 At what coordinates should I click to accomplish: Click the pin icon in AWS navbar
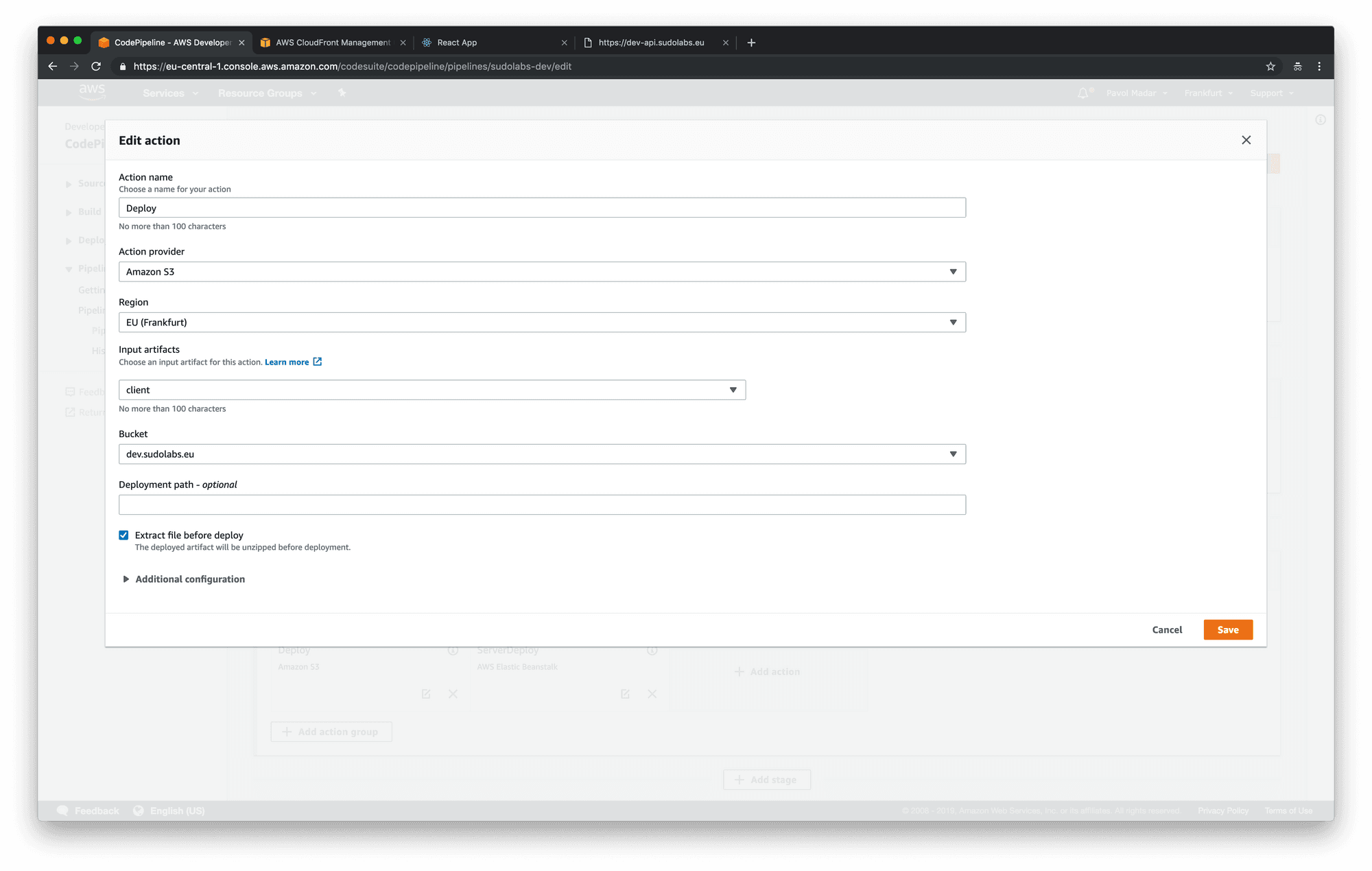click(342, 93)
